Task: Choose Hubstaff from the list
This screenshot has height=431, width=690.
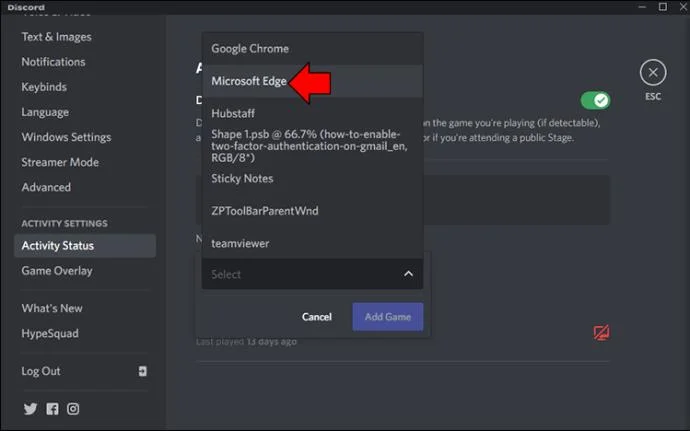Action: coord(312,113)
